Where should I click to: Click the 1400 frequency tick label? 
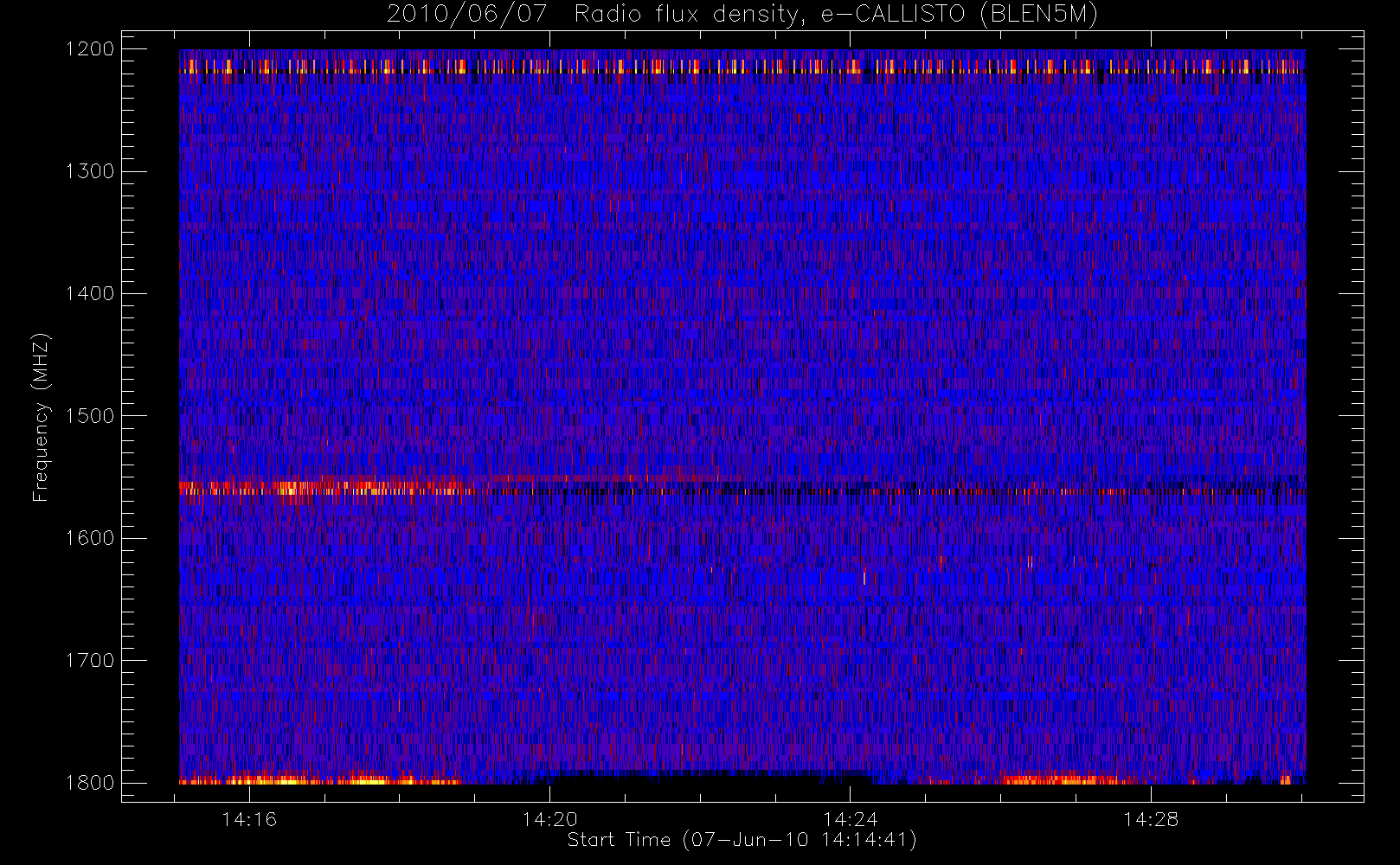pos(91,294)
